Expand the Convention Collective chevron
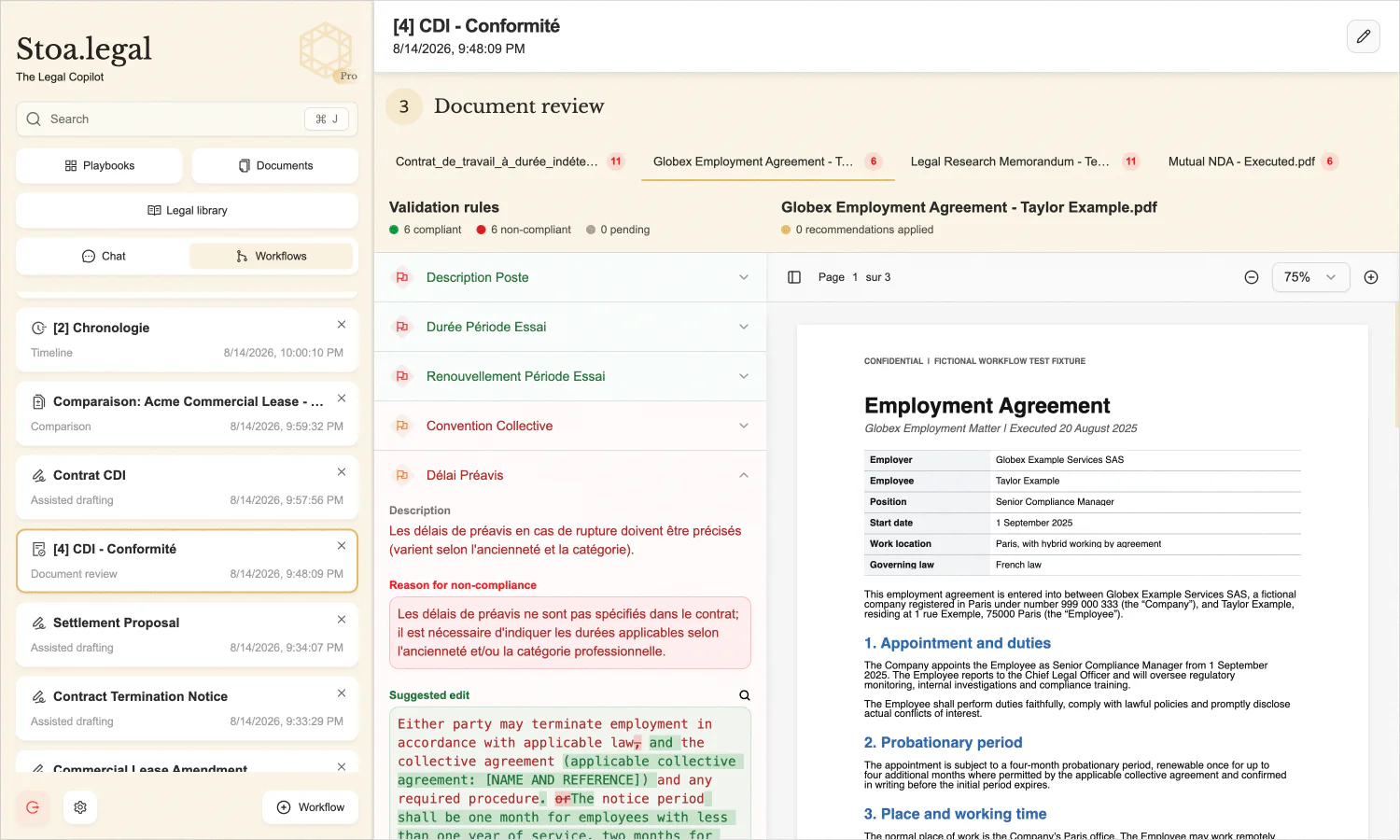The height and width of the screenshot is (840, 1400). pyautogui.click(x=744, y=426)
